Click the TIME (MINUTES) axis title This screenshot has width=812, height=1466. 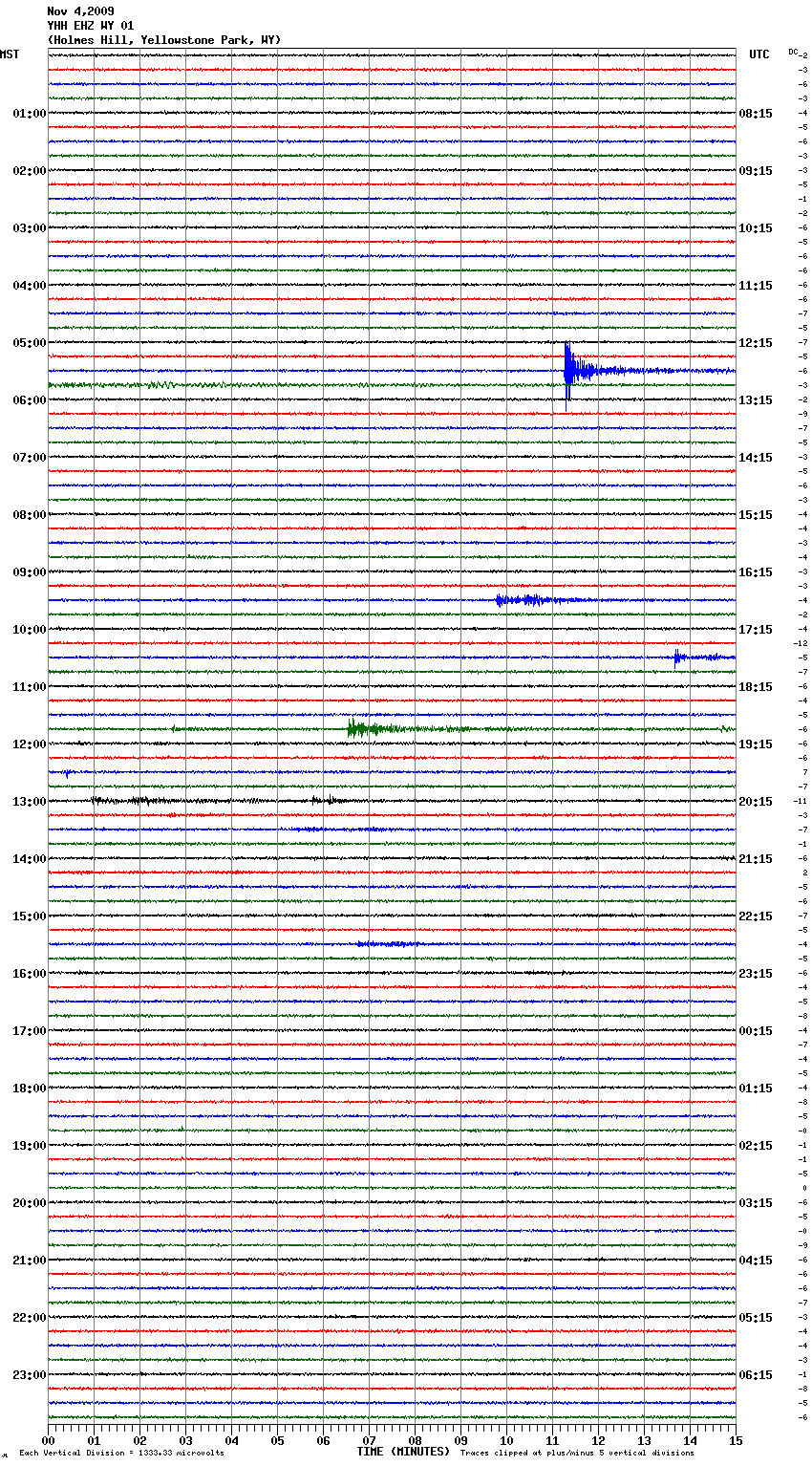coord(403,1452)
